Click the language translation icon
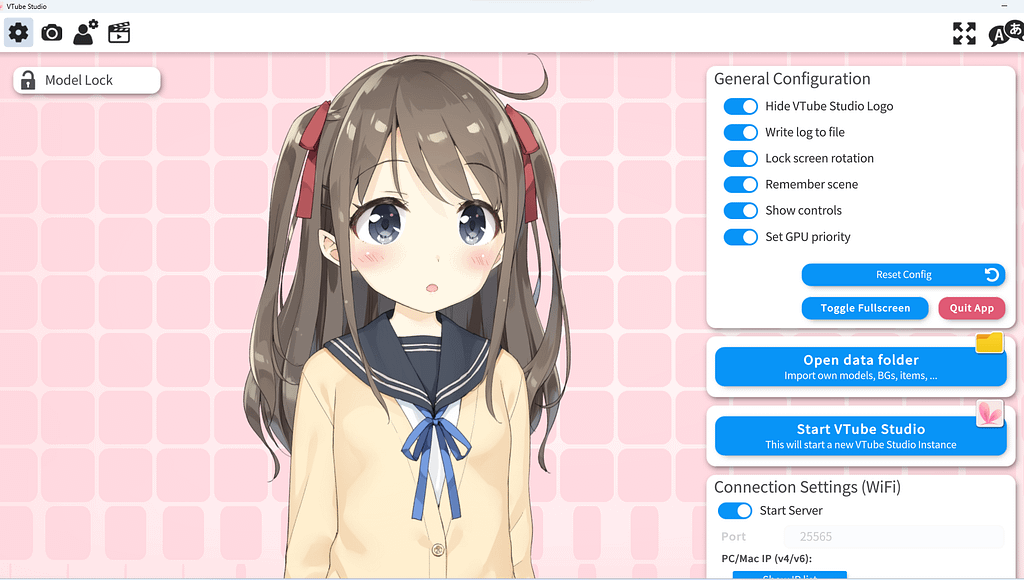The image size is (1024, 580). [x=1004, y=34]
